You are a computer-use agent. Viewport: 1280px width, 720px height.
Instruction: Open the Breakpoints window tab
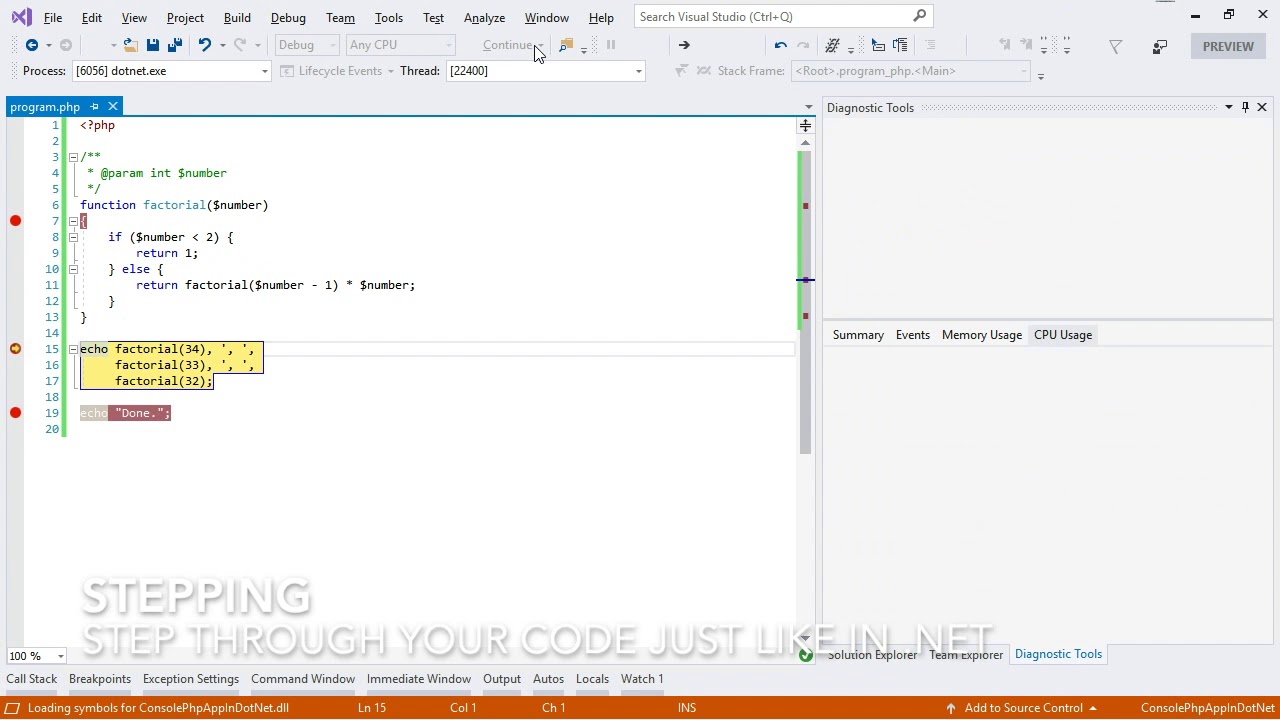tap(100, 679)
